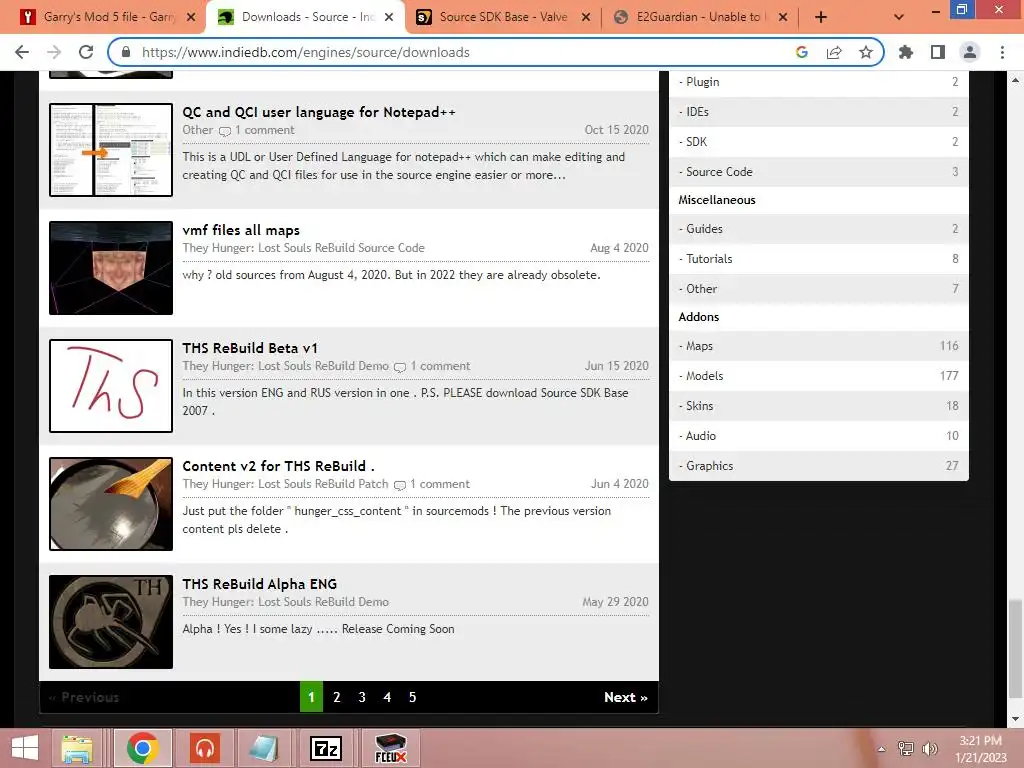Filter by Models addon category

tap(818, 376)
